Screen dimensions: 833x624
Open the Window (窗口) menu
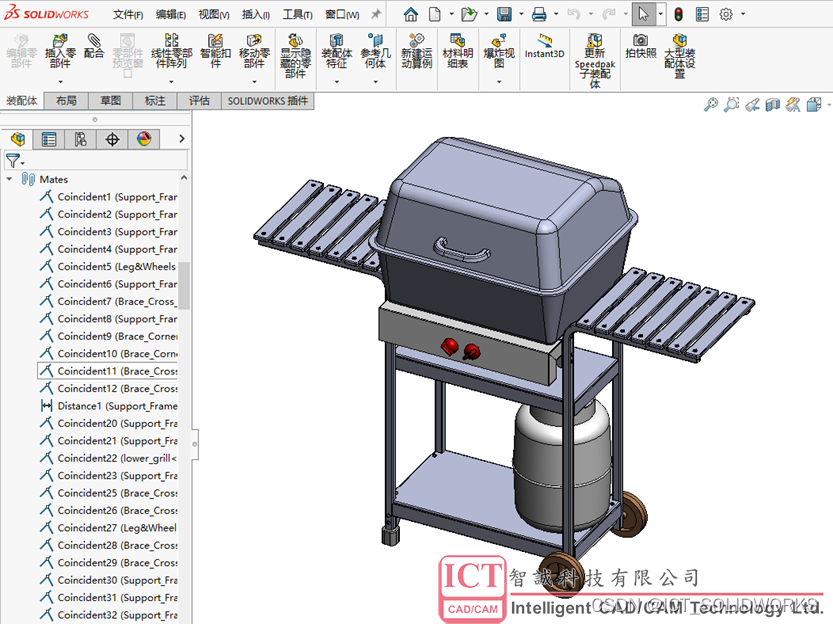point(342,15)
